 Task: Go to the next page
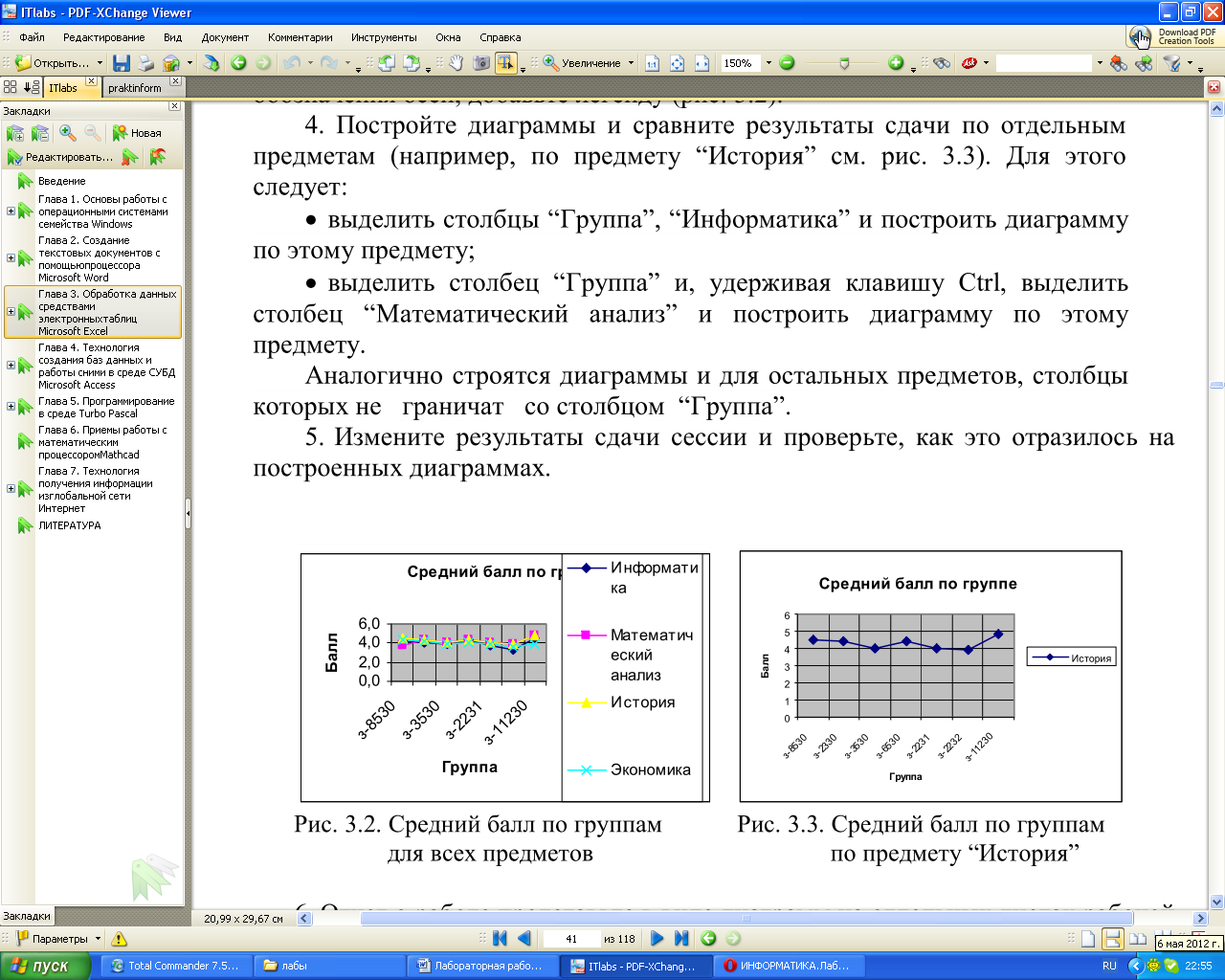point(657,939)
